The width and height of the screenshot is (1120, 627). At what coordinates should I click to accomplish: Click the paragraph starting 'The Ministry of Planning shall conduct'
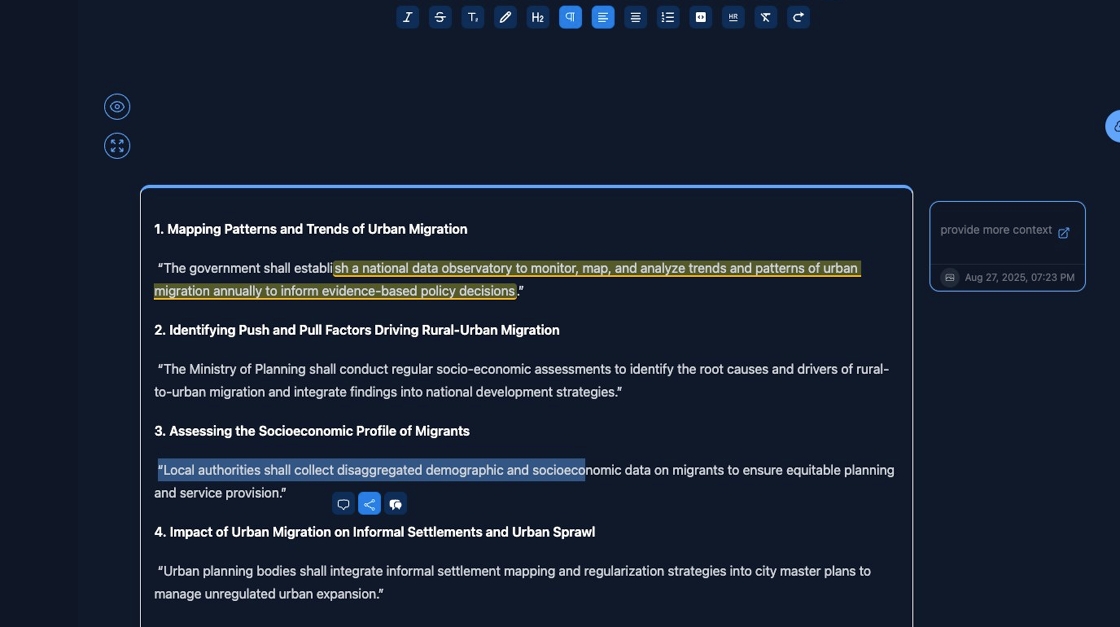pos(521,381)
